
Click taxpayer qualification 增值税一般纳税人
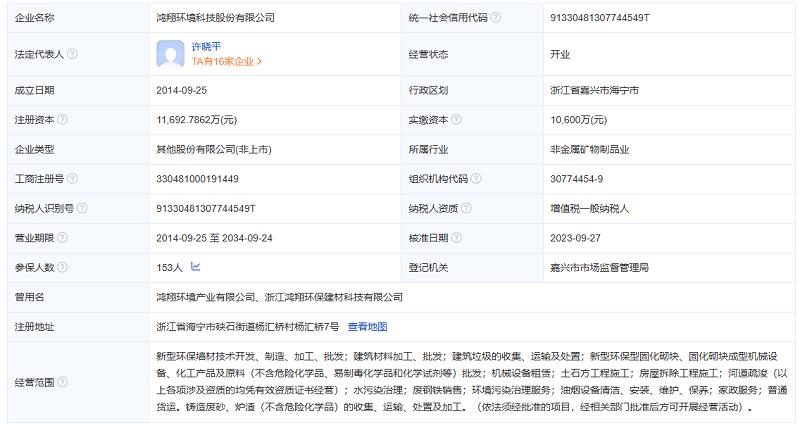click(x=589, y=209)
